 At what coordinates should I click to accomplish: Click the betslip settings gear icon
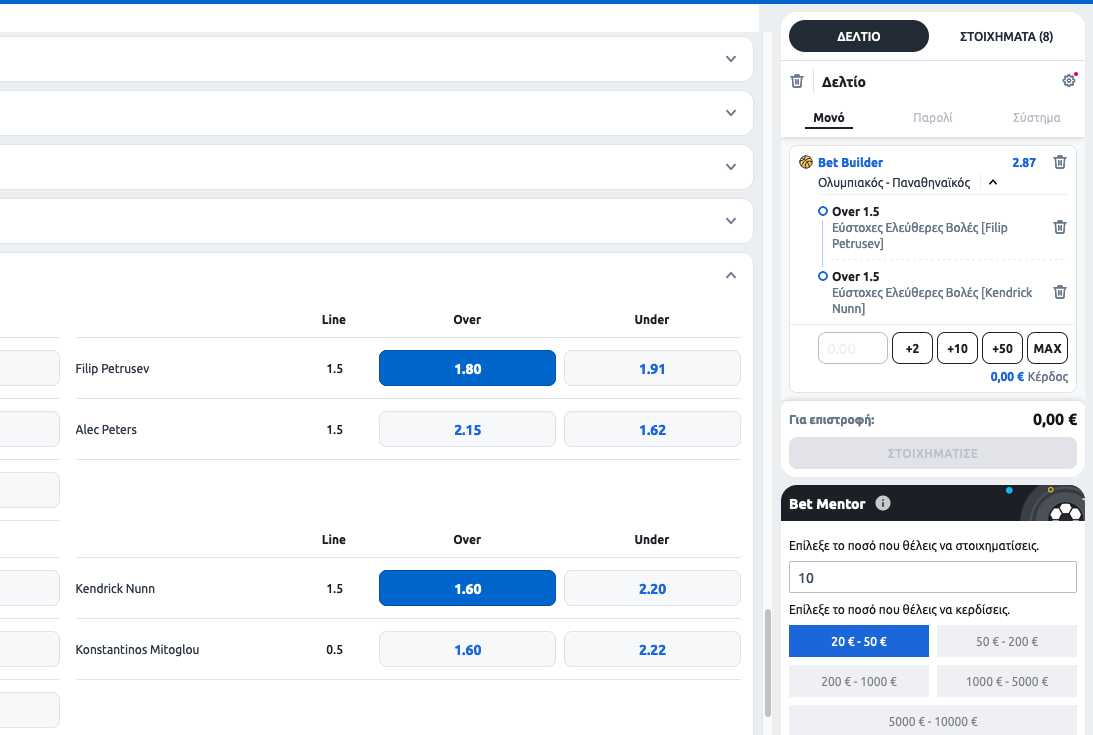point(1068,81)
